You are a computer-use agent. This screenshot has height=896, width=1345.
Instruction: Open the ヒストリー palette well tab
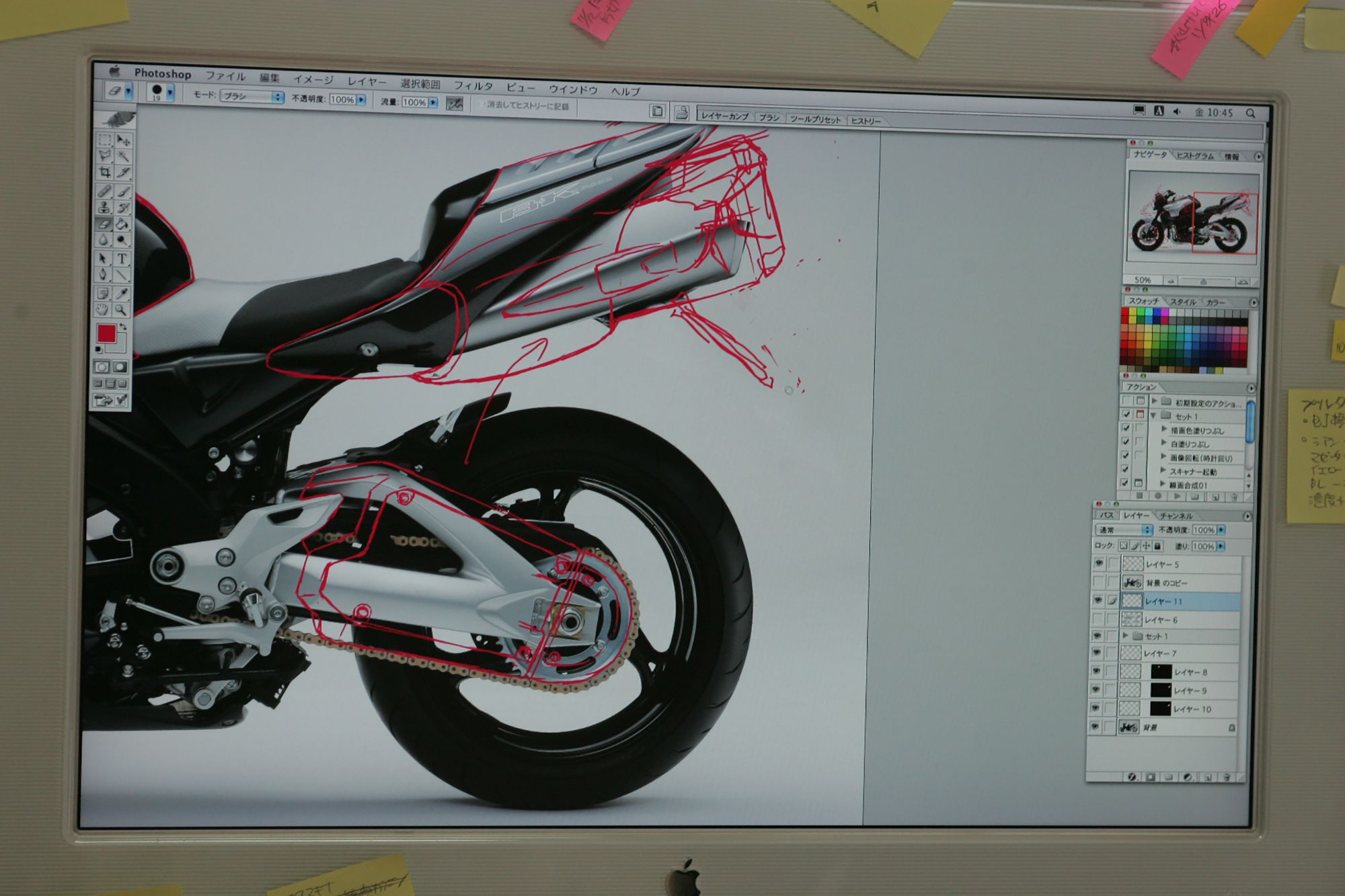pyautogui.click(x=866, y=121)
